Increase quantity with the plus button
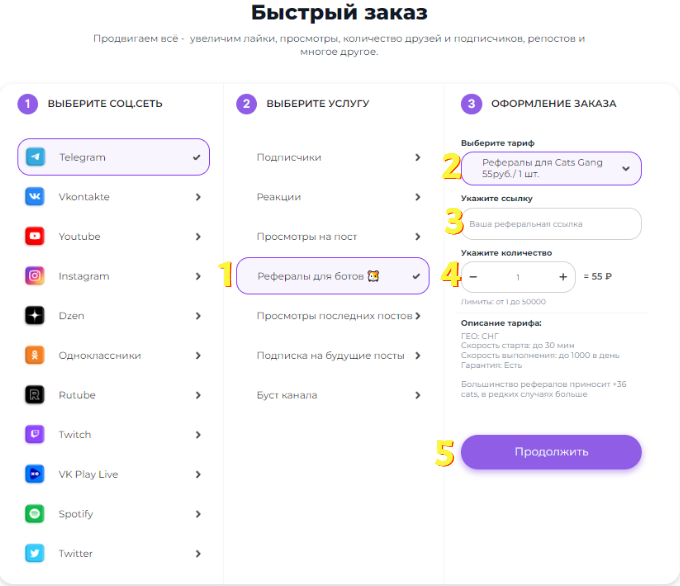This screenshot has width=680, height=586. [x=563, y=277]
